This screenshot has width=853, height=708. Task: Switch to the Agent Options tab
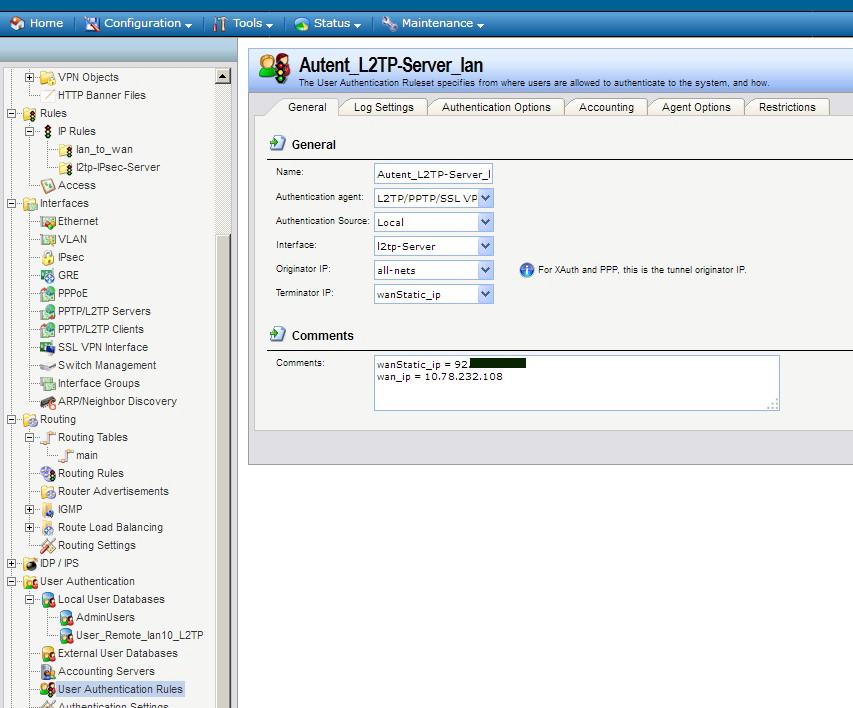(696, 107)
